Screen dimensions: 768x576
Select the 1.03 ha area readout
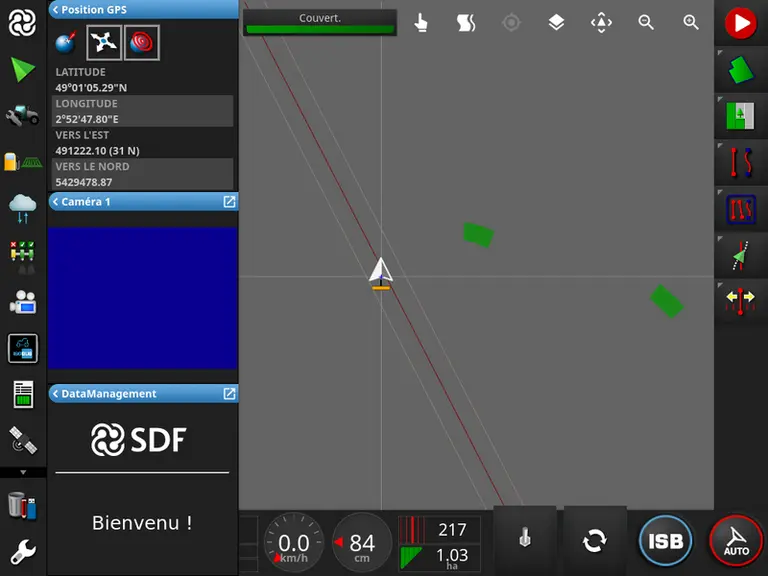439,557
